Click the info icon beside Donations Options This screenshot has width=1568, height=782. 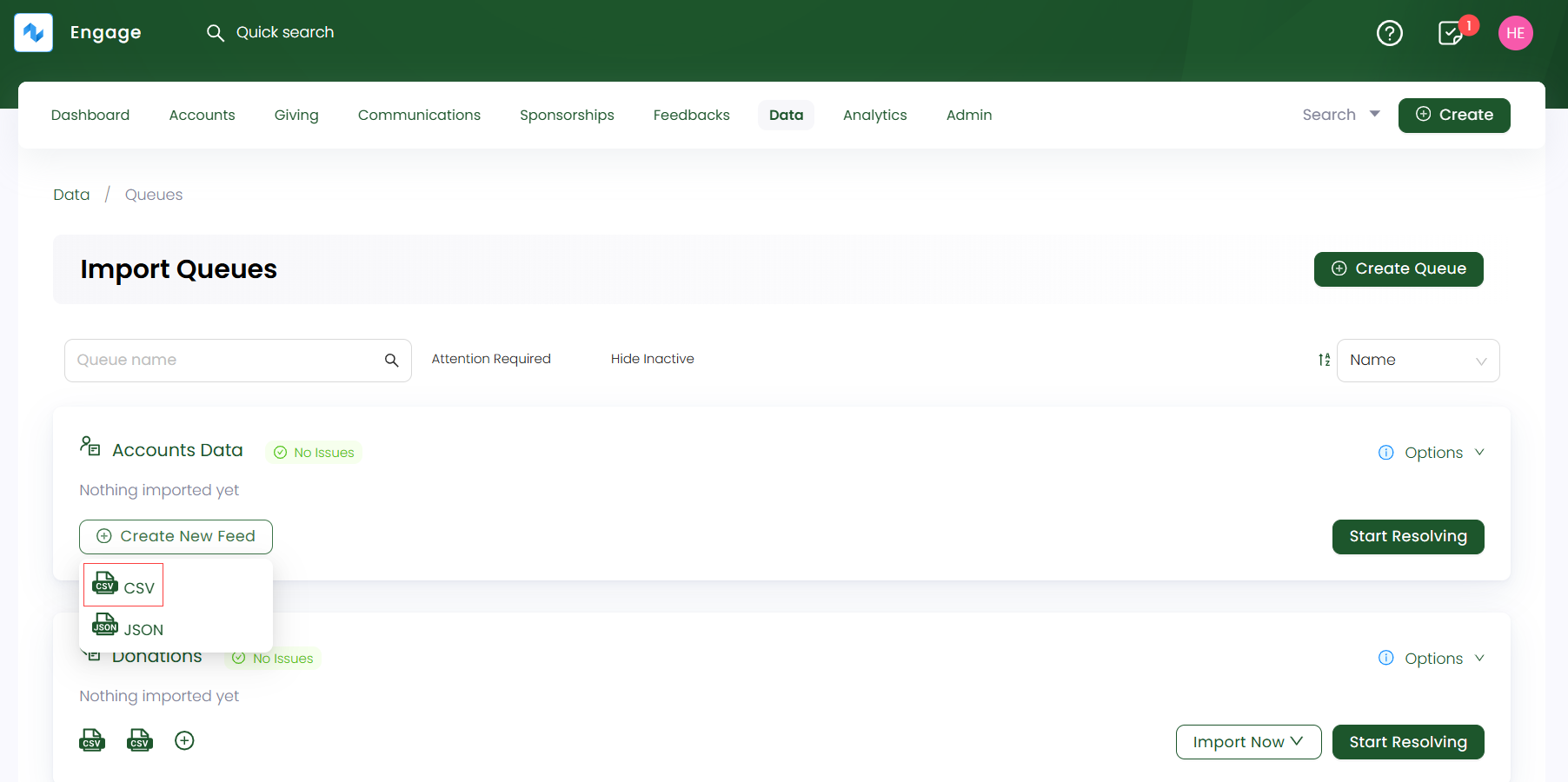(1386, 658)
